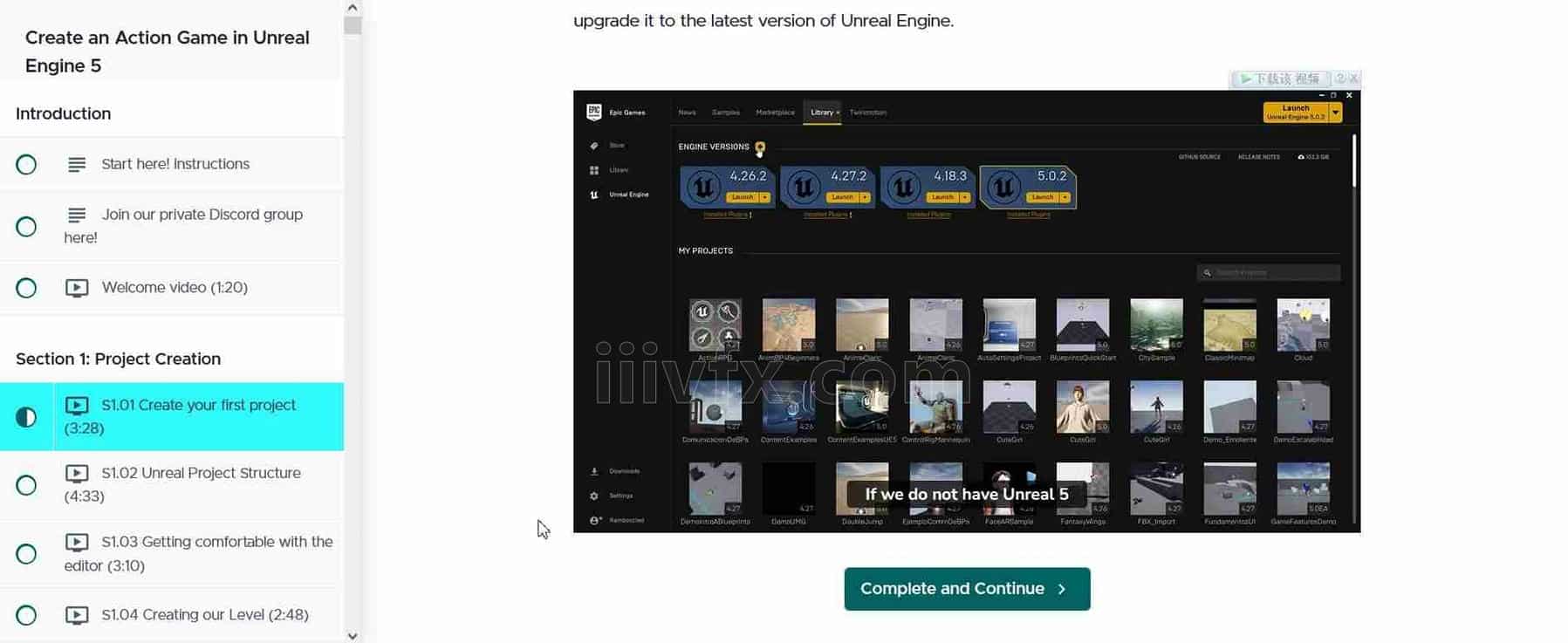
Task: Expand dropdown arrow beside top Launch button
Action: tap(1336, 113)
